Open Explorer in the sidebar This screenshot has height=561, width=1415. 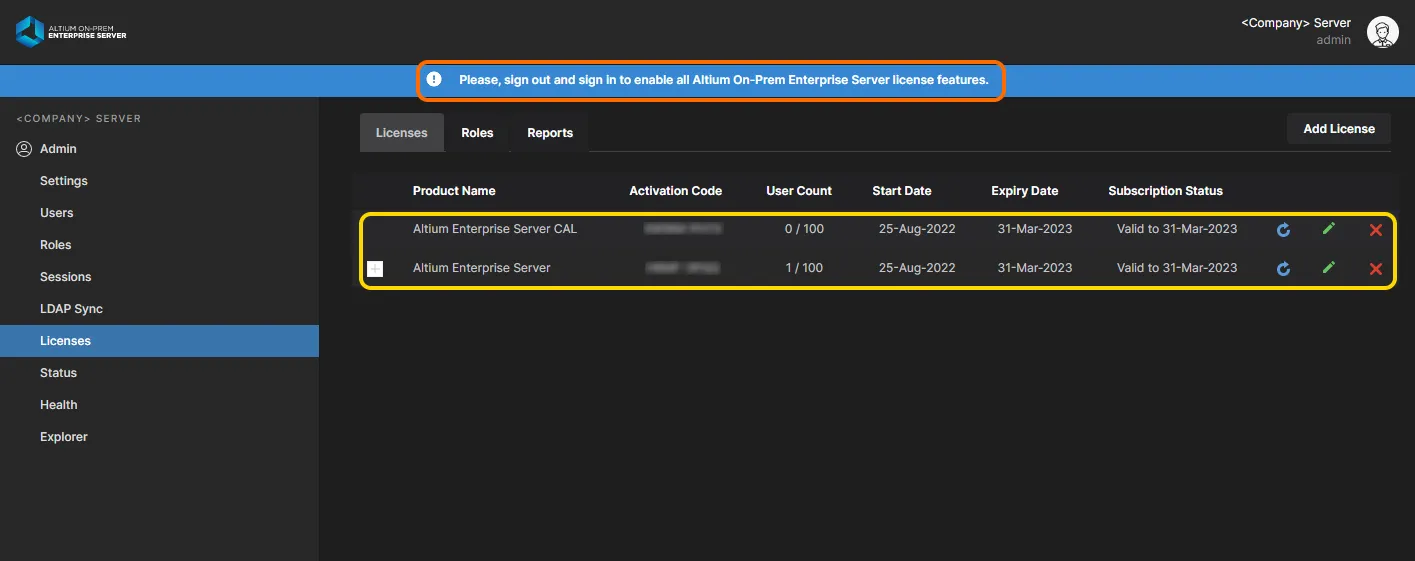coord(64,437)
